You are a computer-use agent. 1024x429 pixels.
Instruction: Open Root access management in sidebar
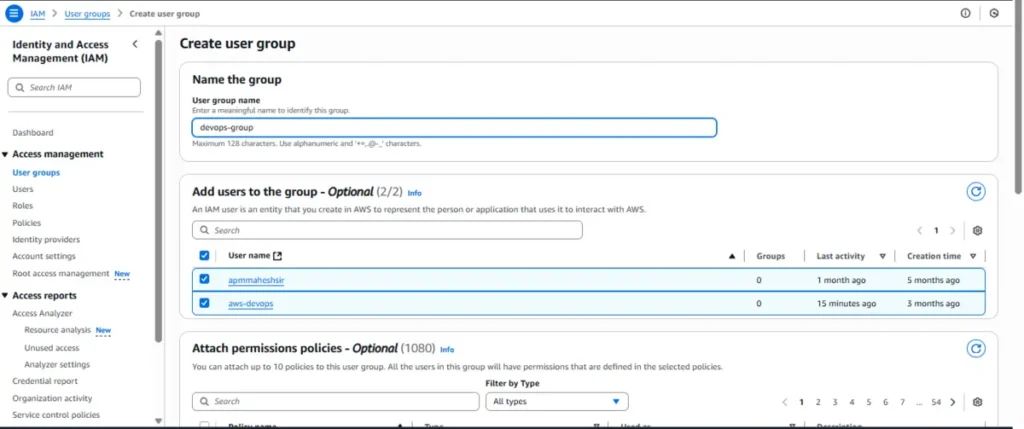60,274
